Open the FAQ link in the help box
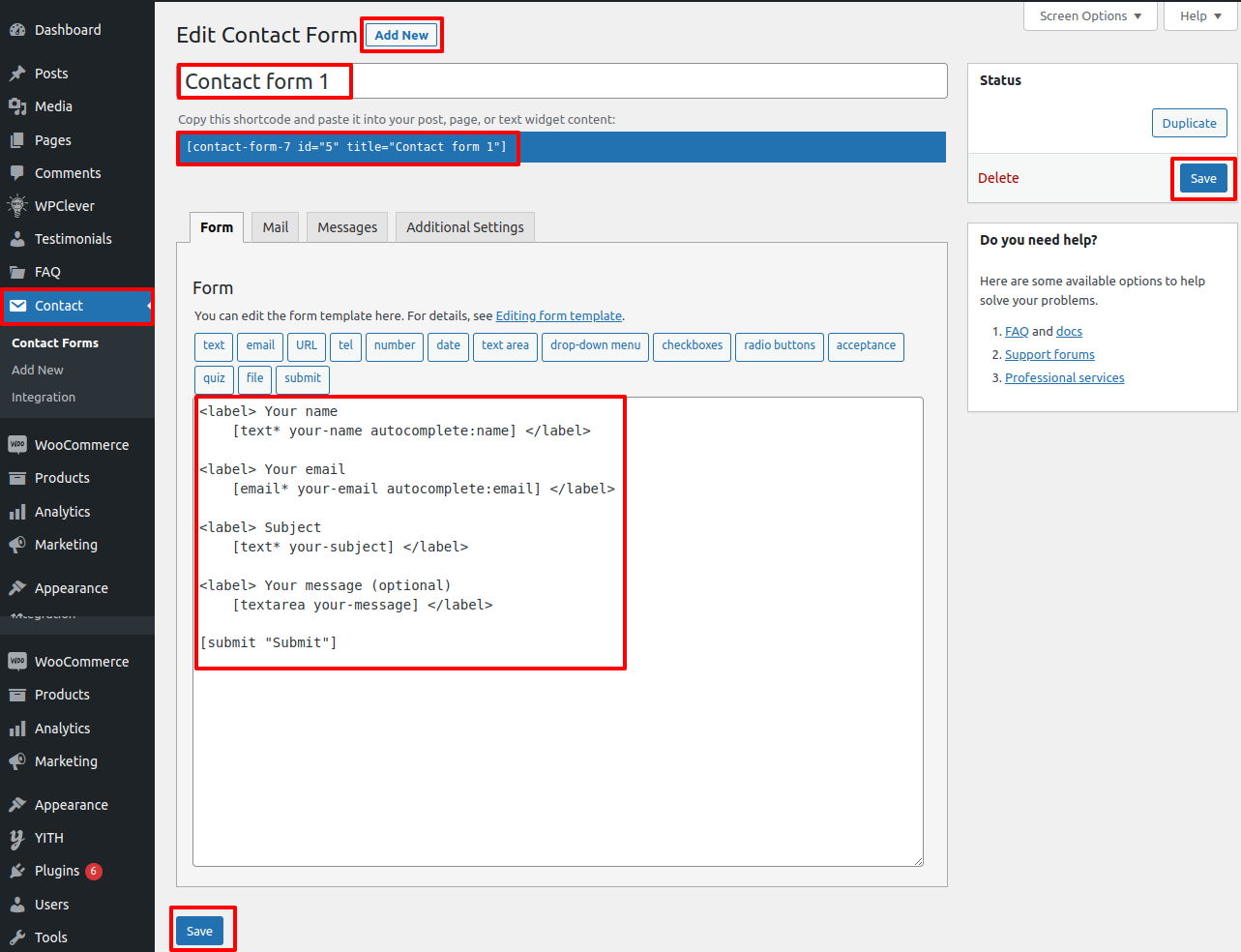 pos(1017,332)
